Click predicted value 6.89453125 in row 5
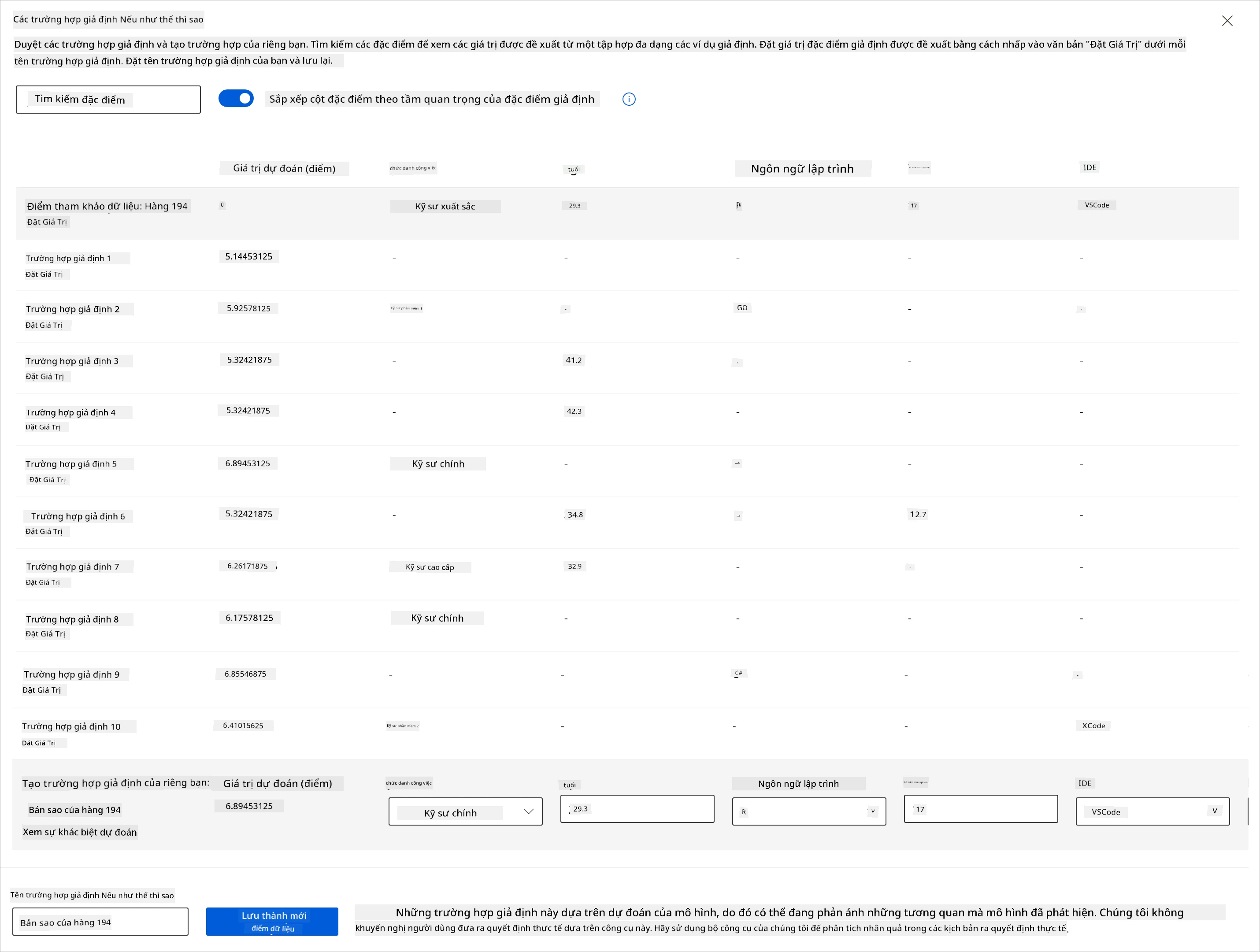Screen dimensions: 1260x952 [248, 463]
